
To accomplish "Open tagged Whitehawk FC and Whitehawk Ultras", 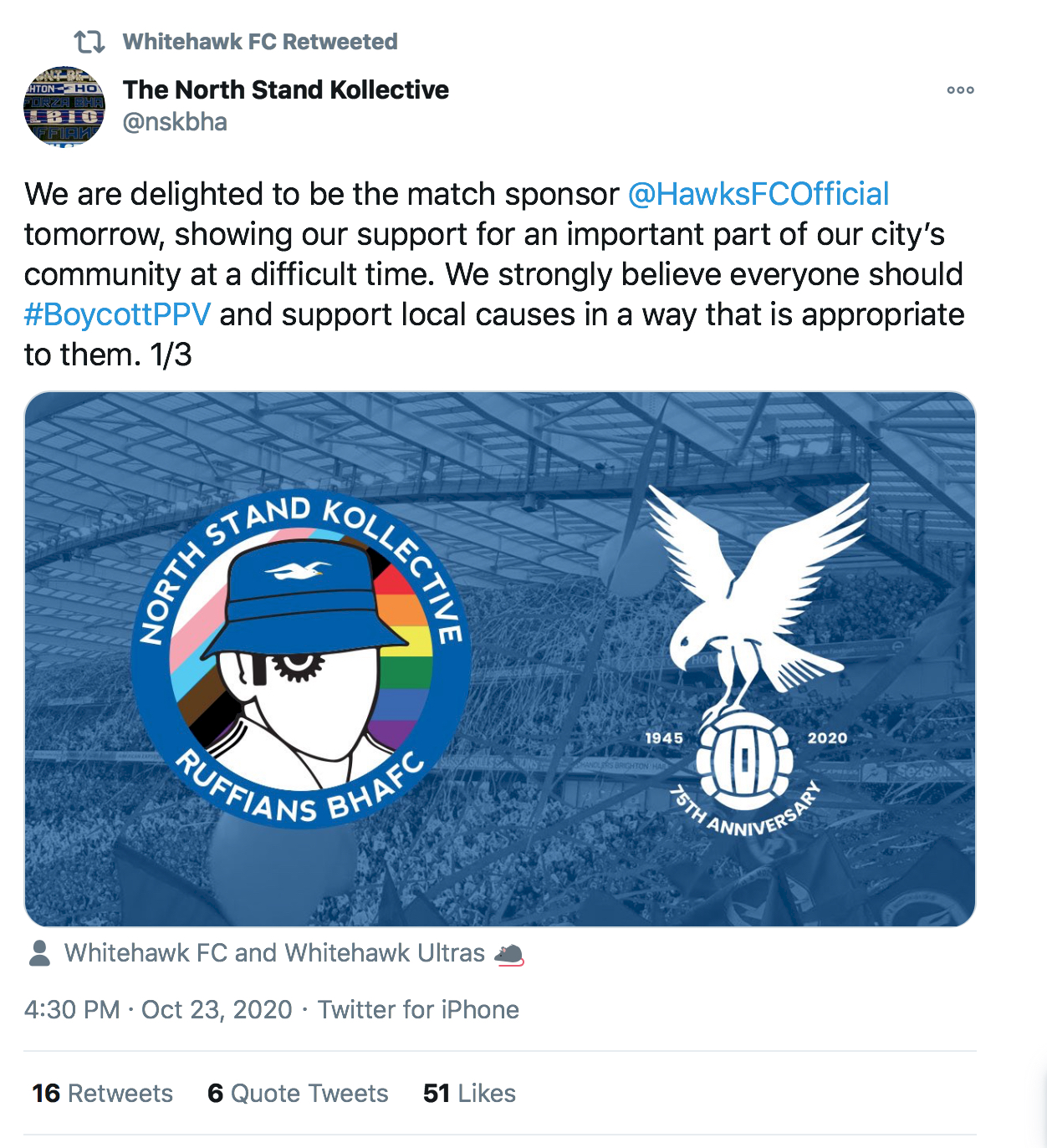I will [274, 953].
